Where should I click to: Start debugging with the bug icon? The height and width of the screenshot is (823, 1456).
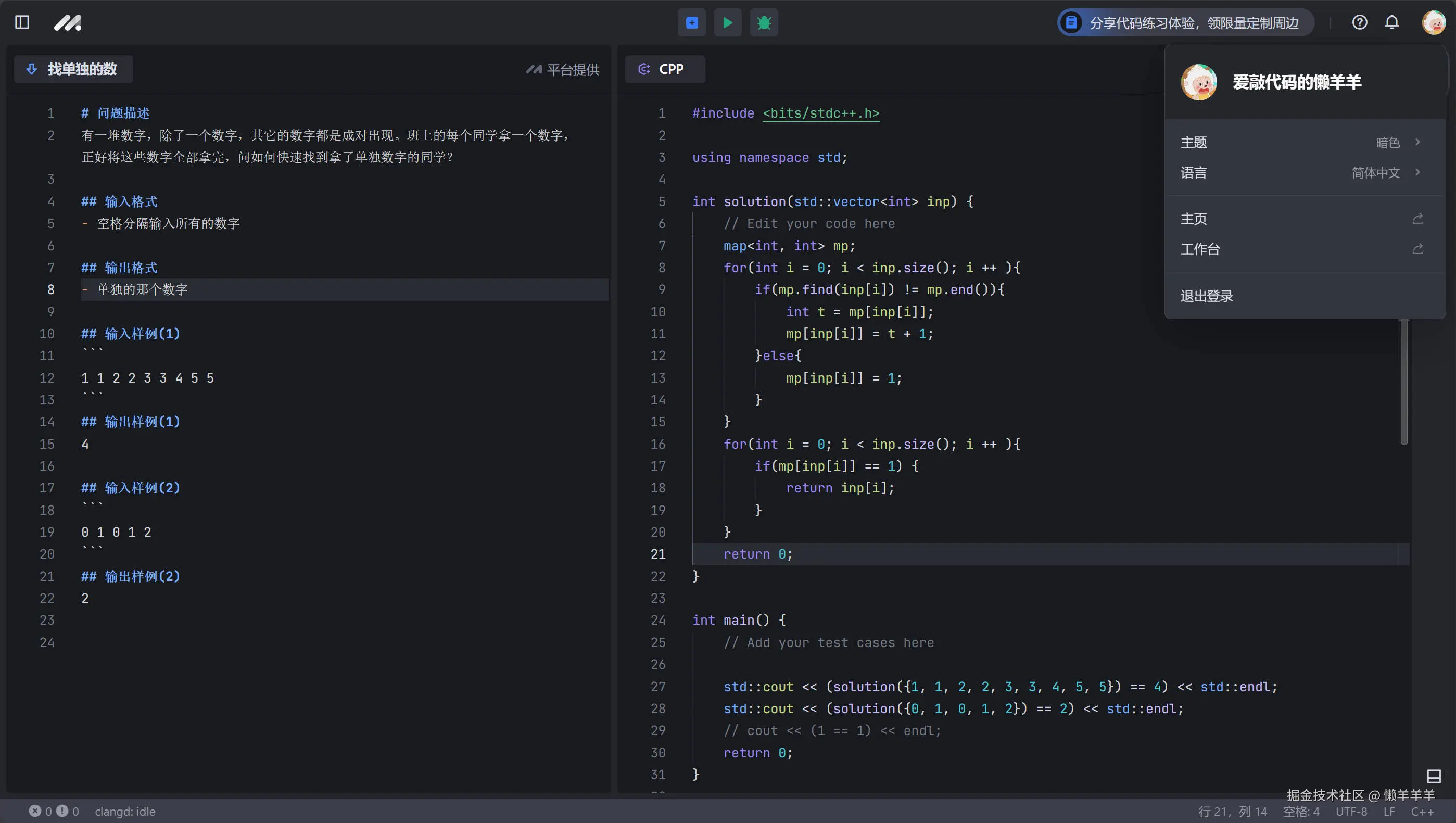point(764,22)
